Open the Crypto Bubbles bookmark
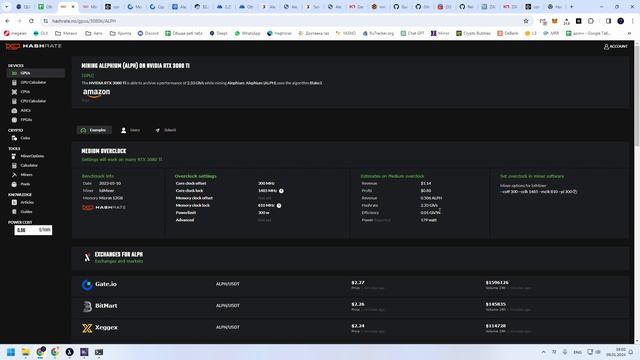640x360 pixels. point(473,33)
